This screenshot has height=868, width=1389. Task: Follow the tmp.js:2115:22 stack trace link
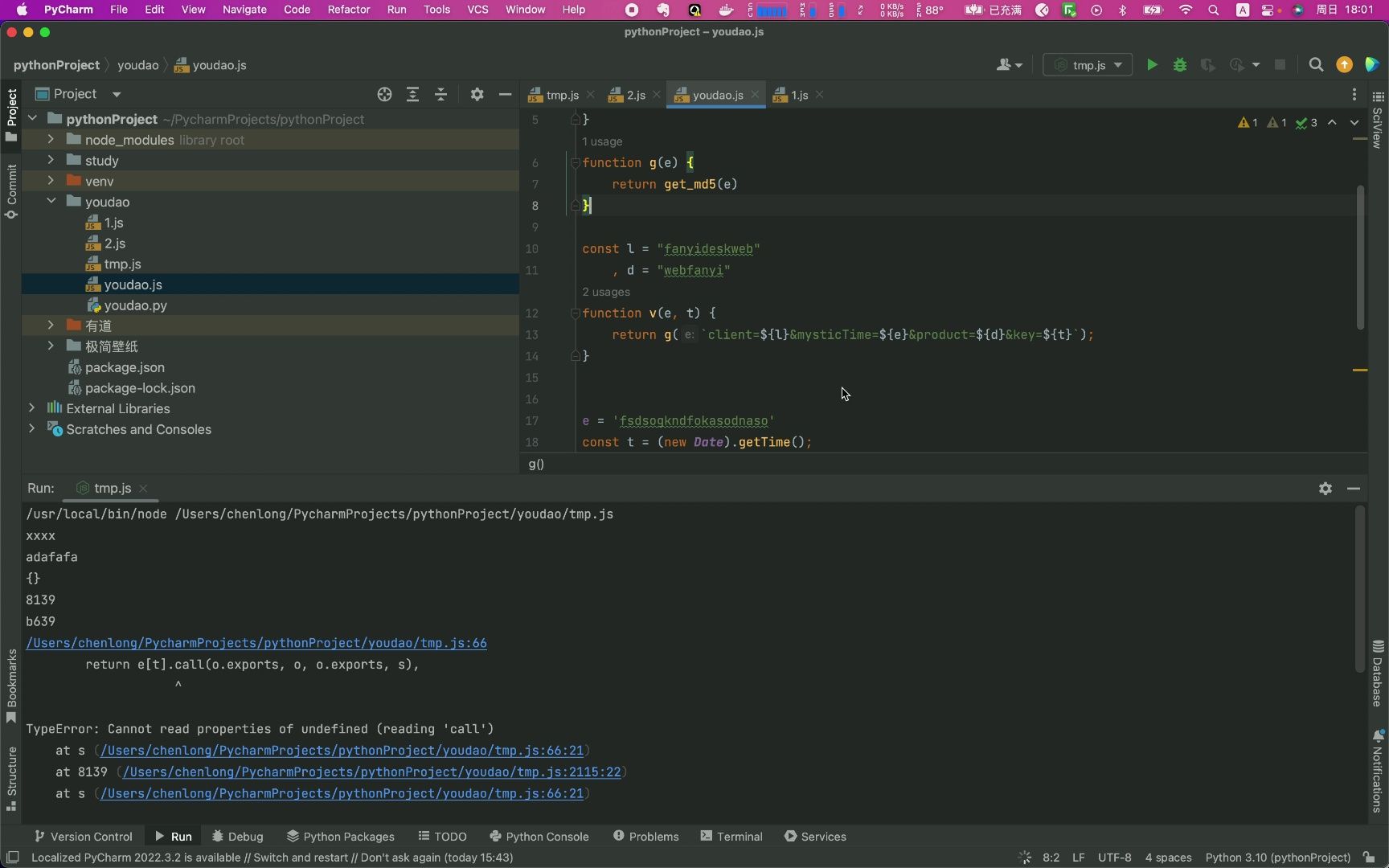[x=372, y=772]
